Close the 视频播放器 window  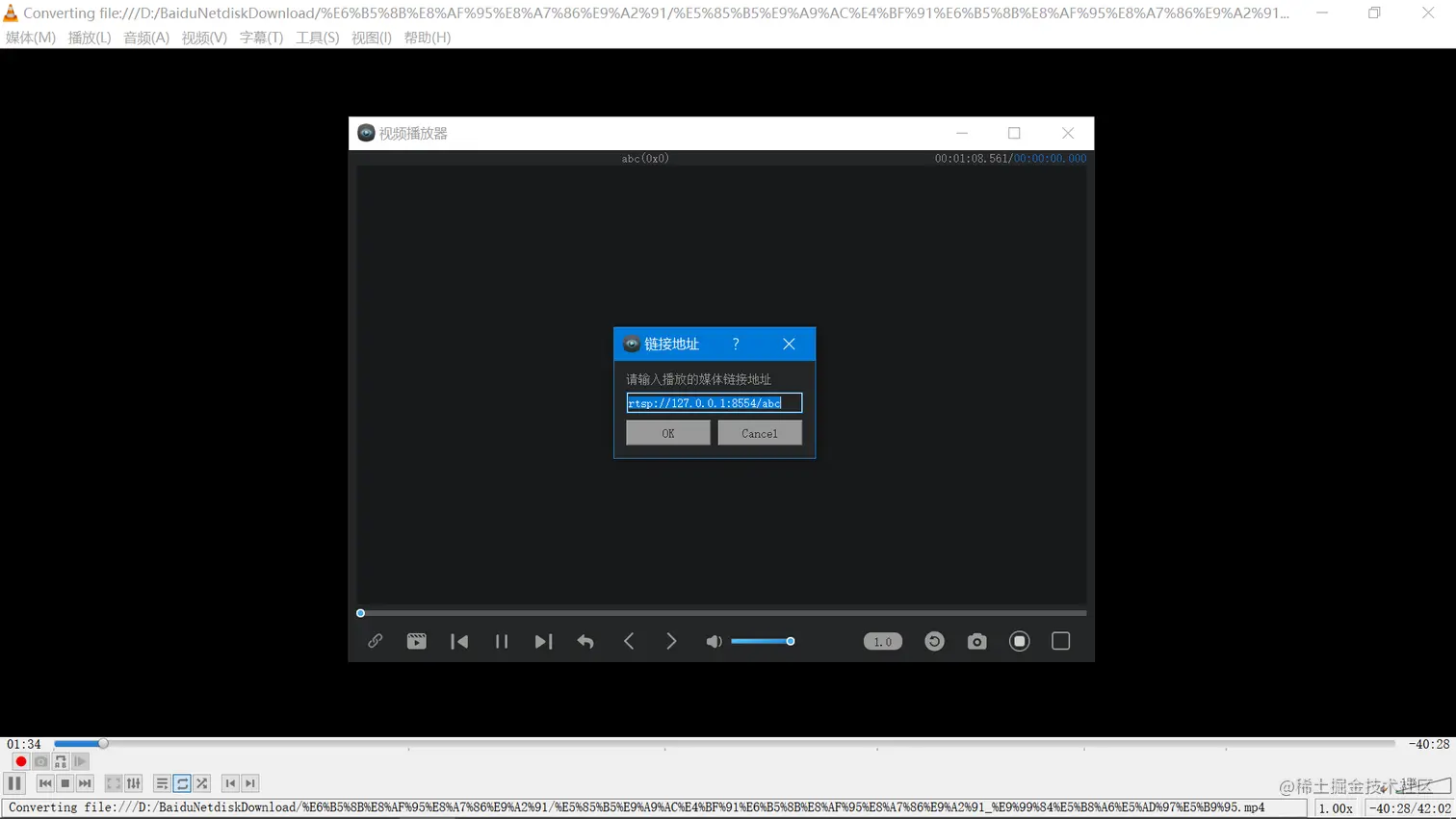click(x=1068, y=133)
